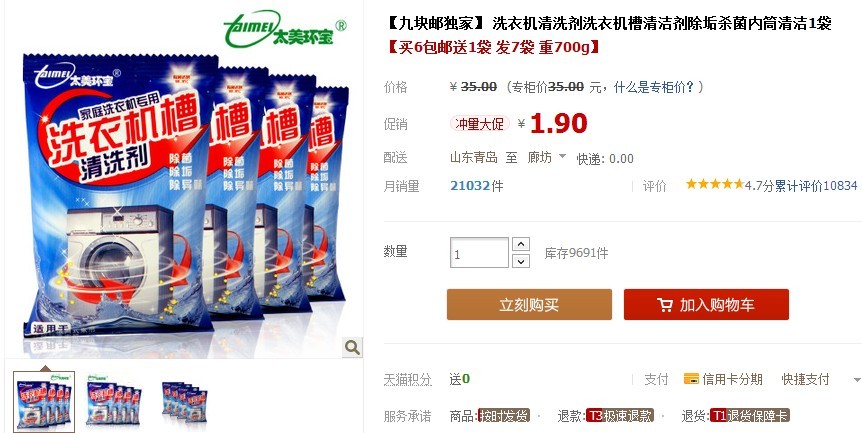This screenshot has width=862, height=433.
Task: Click the five-star rating icons
Action: pos(715,185)
